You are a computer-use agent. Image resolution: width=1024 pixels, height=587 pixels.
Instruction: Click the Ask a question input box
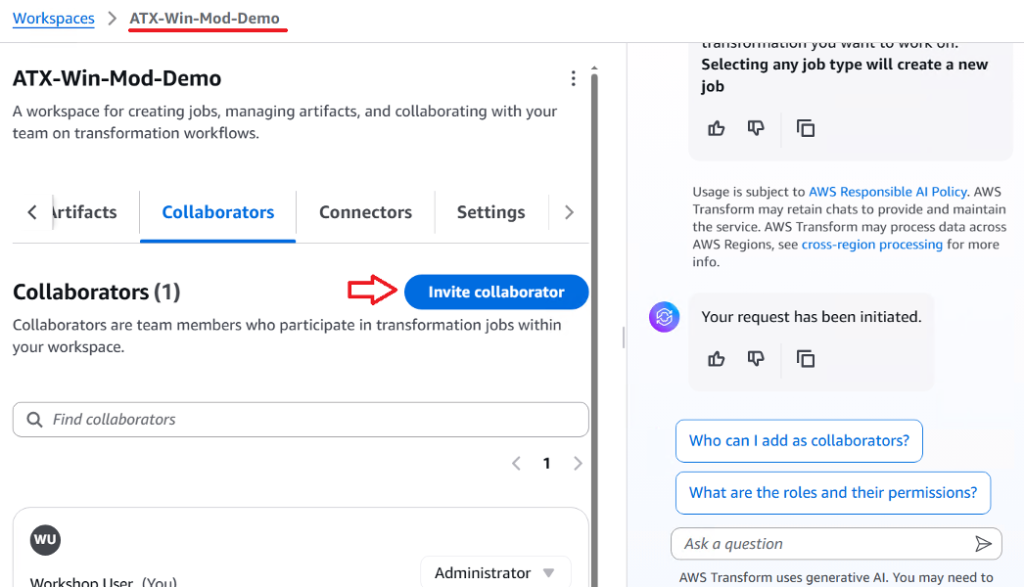[820, 544]
